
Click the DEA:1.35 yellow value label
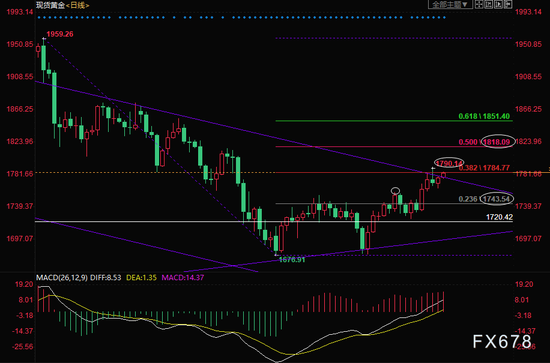[141, 278]
